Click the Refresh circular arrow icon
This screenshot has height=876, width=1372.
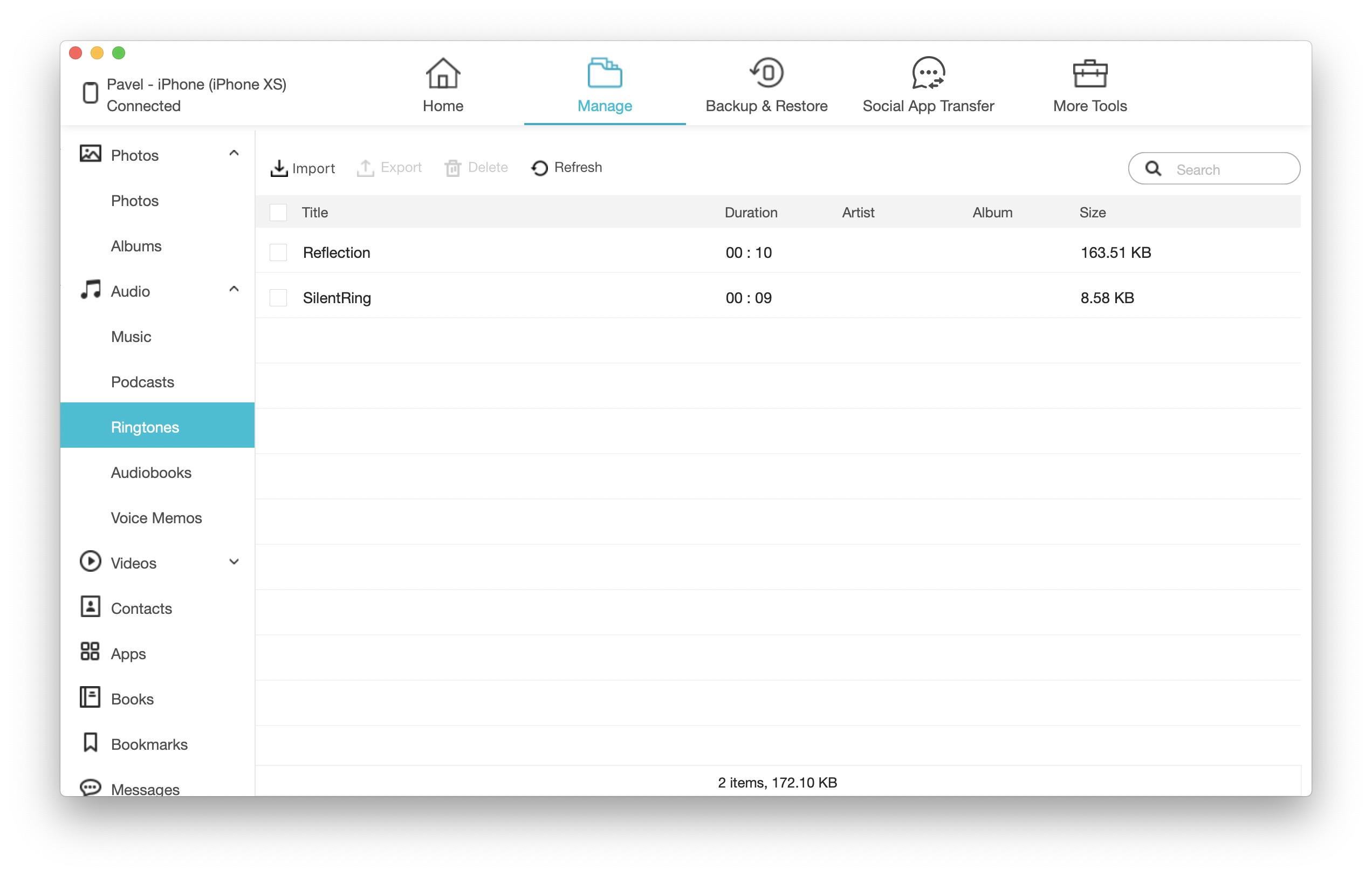pyautogui.click(x=539, y=168)
